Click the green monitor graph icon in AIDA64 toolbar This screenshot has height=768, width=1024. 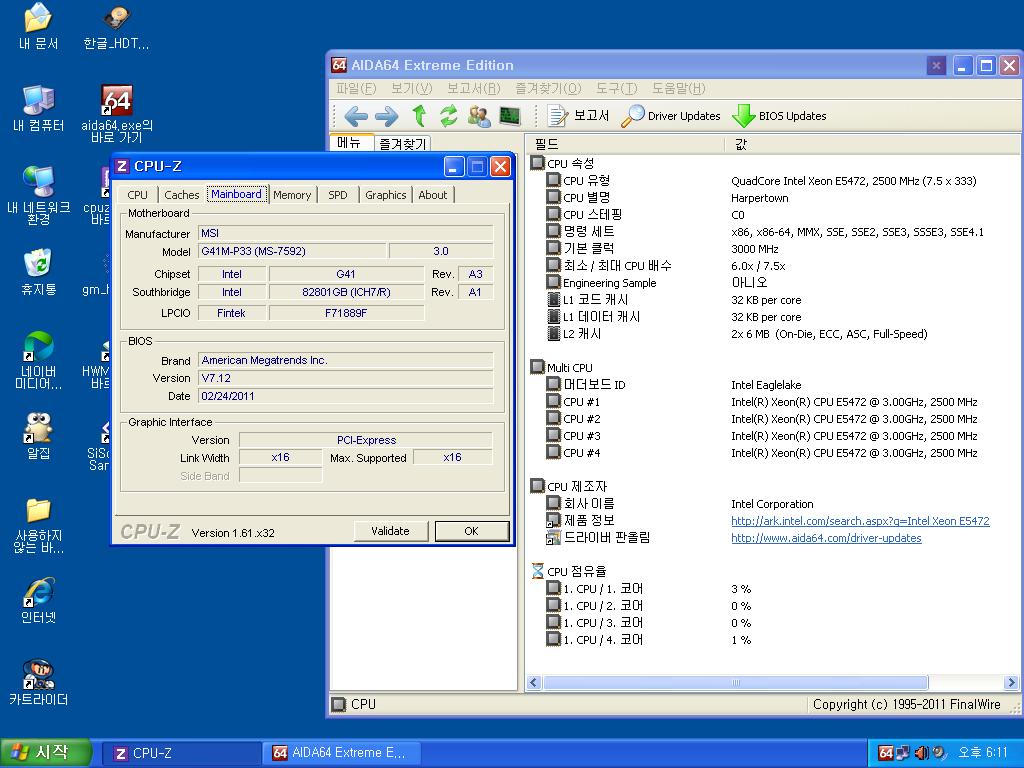(509, 116)
